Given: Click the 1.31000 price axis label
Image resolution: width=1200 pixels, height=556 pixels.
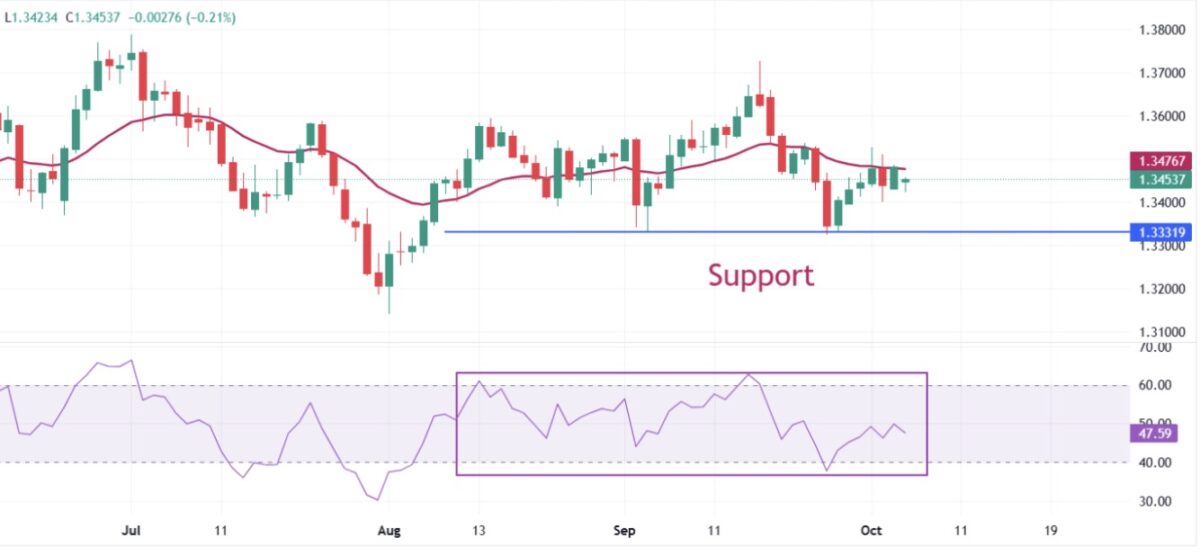Looking at the screenshot, I should click(1161, 331).
